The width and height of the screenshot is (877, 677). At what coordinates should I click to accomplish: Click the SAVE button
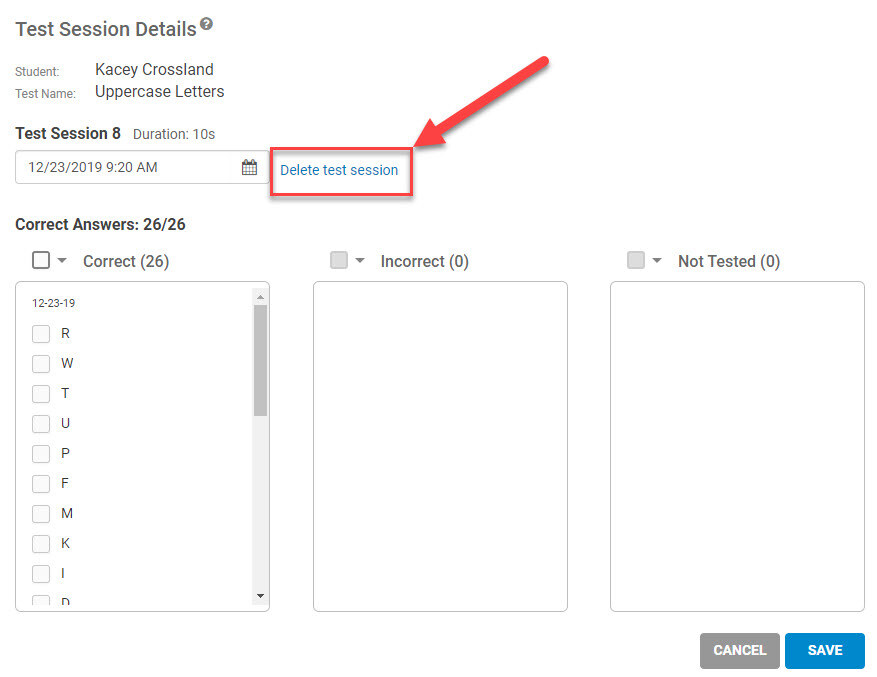coord(824,651)
